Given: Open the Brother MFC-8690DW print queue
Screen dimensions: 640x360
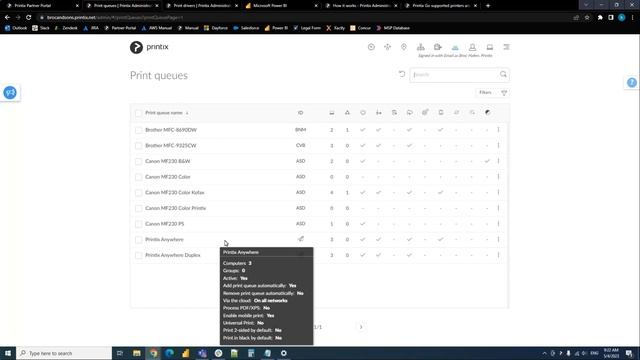Looking at the screenshot, I should click(171, 130).
